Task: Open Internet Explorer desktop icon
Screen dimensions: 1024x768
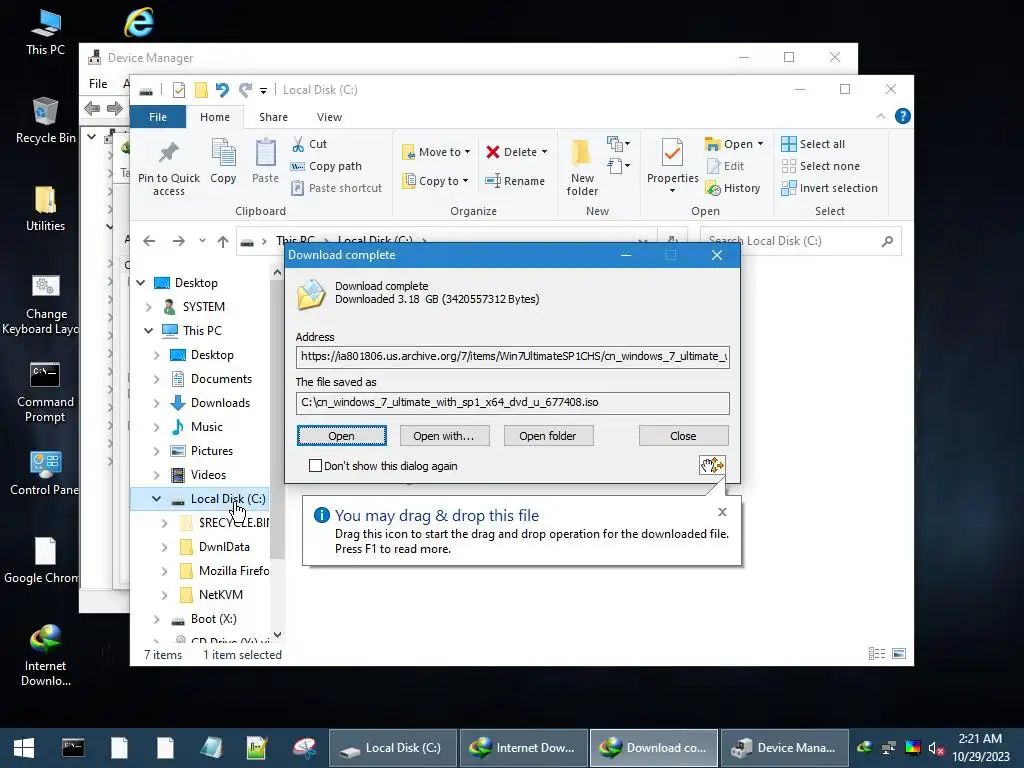Action: [x=138, y=22]
